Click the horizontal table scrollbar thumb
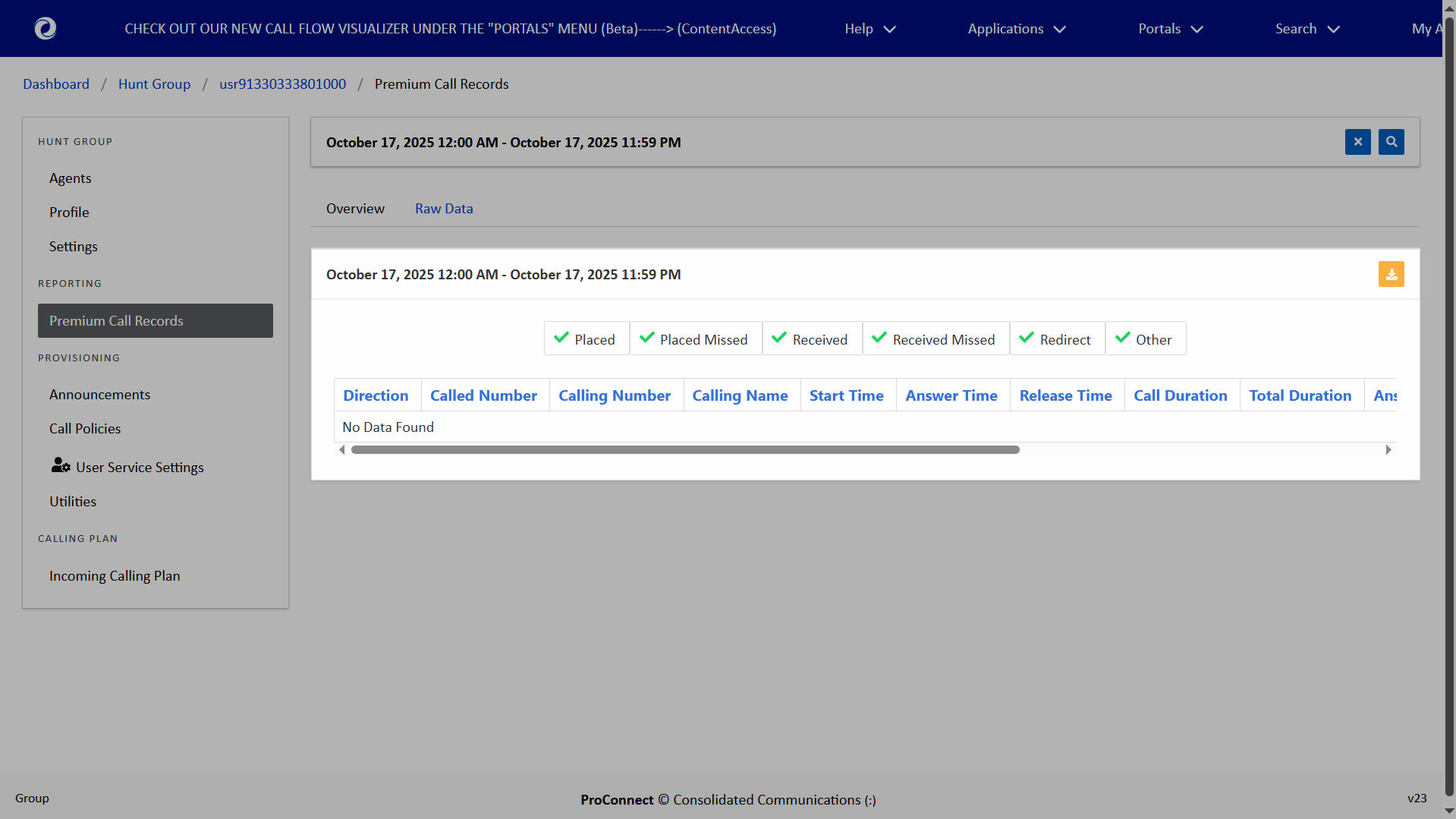1456x819 pixels. [x=684, y=450]
